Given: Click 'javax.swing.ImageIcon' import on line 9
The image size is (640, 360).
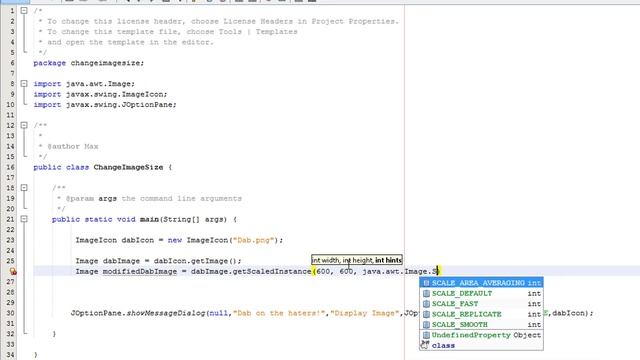Looking at the screenshot, I should 115,94.
